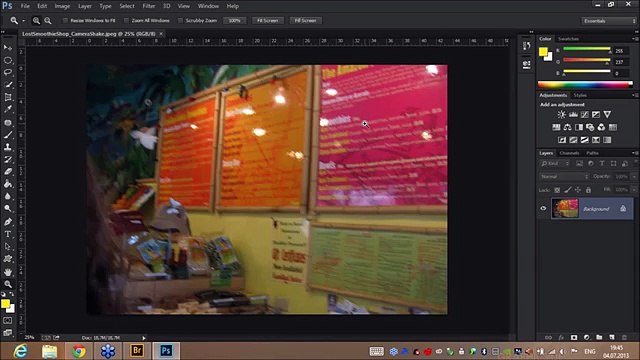Click Zoom In mode icon in options bar
640x360 pixels.
[x=36, y=20]
